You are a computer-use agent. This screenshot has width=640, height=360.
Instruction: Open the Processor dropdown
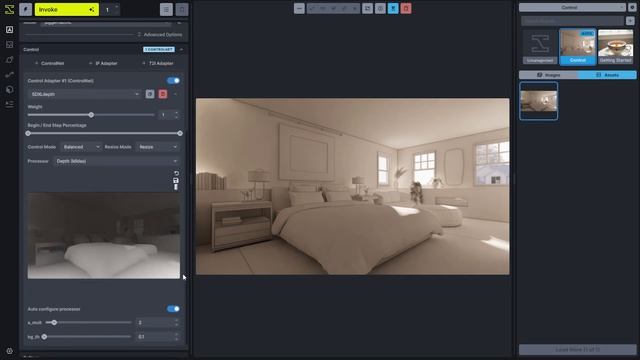(x=117, y=161)
